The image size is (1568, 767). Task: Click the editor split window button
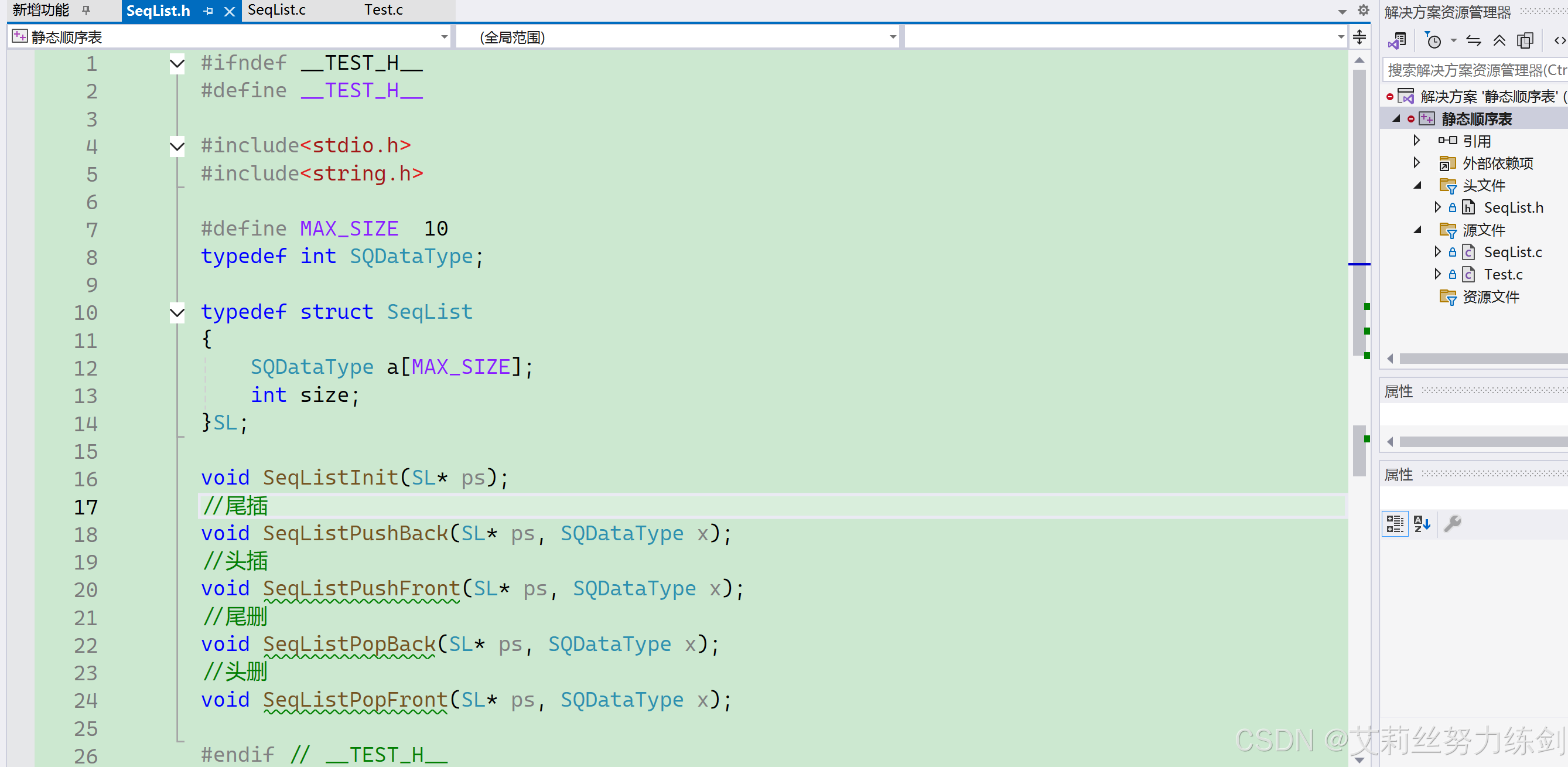pos(1359,37)
